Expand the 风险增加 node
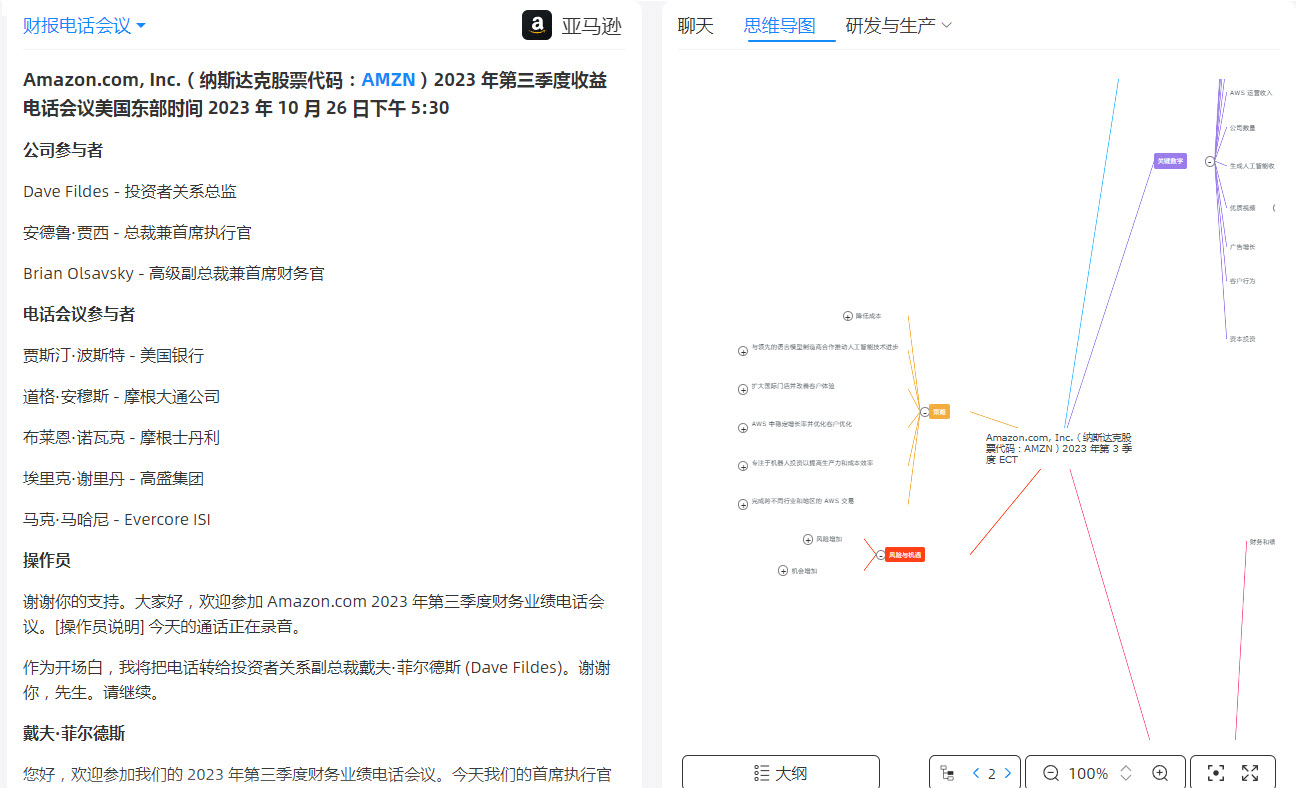Viewport: 1296px width, 788px height. point(808,539)
